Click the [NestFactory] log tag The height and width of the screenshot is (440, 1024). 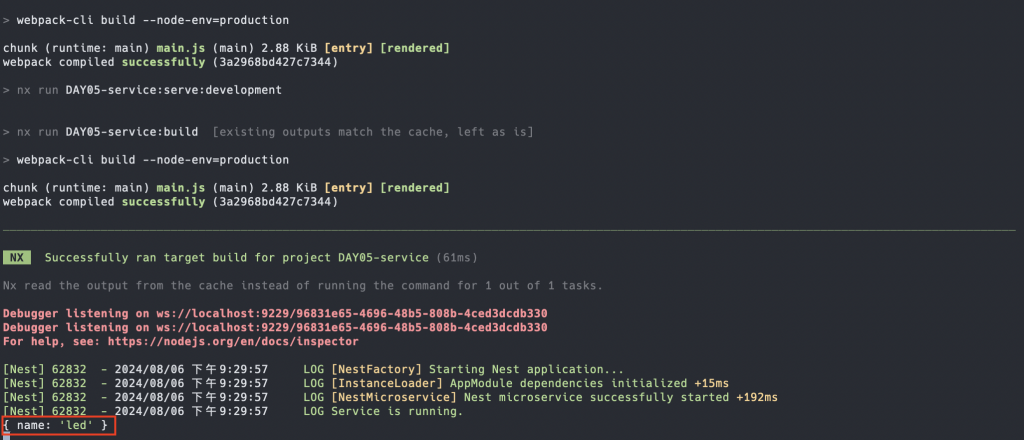pos(377,369)
